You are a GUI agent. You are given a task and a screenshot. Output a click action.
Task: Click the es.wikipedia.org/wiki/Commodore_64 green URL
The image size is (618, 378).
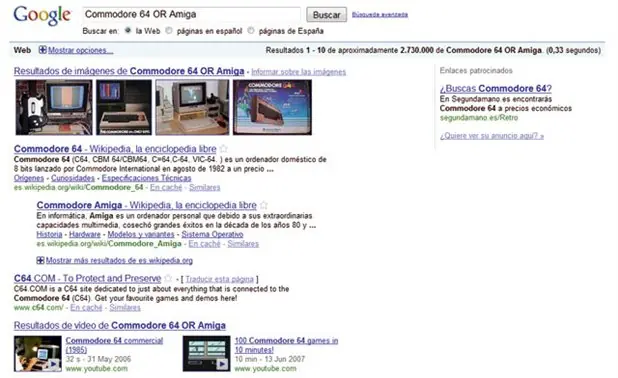(x=78, y=188)
